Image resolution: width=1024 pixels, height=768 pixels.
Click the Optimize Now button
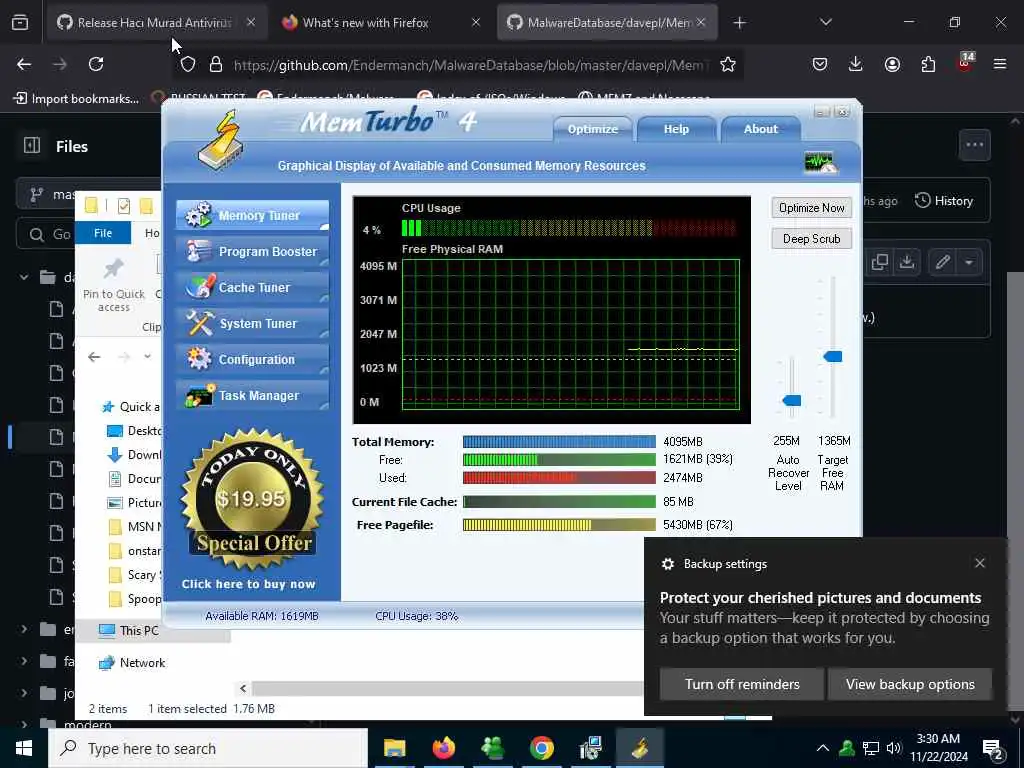[x=811, y=208]
